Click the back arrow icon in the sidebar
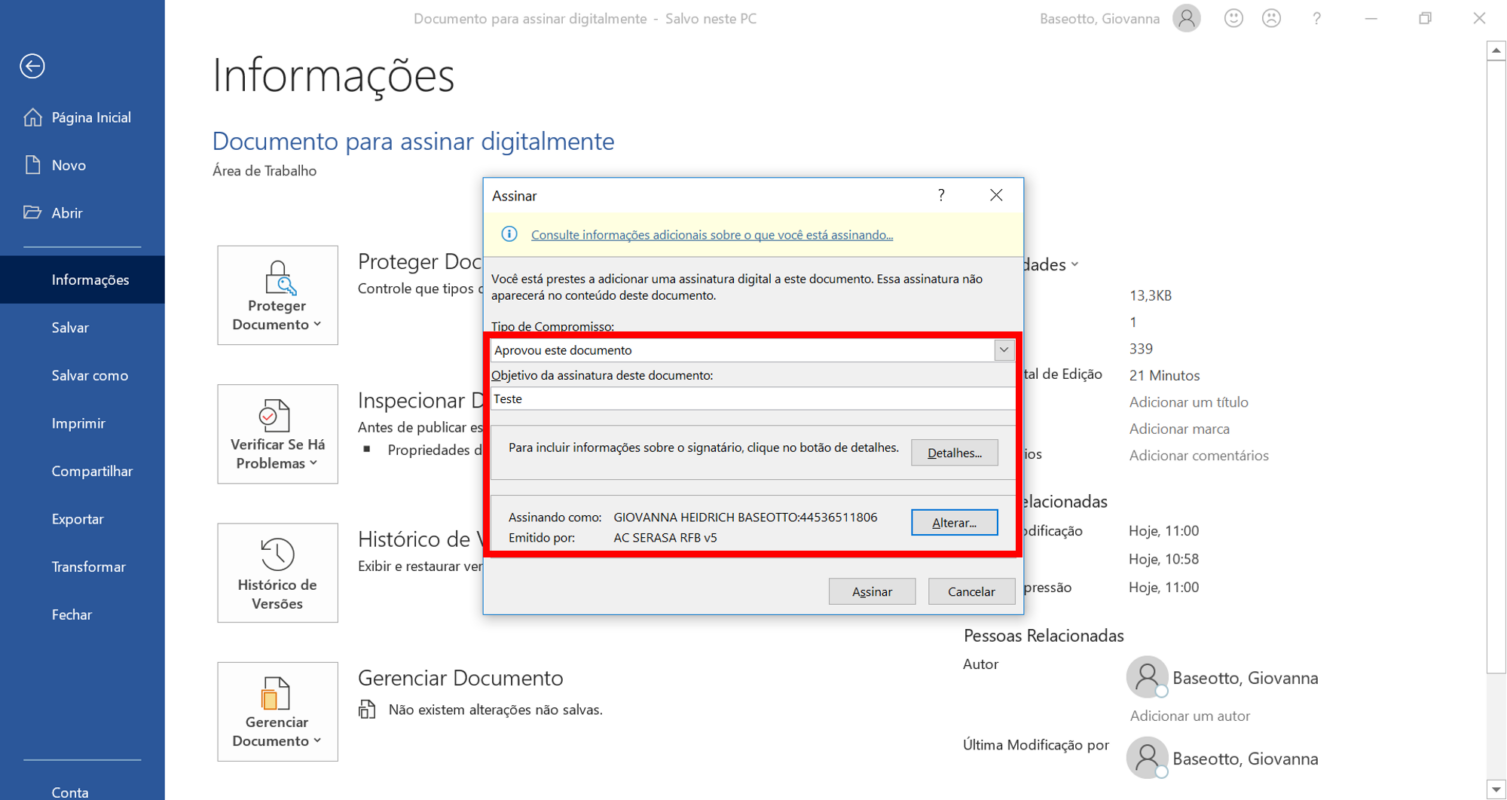1507x800 pixels. (x=32, y=66)
